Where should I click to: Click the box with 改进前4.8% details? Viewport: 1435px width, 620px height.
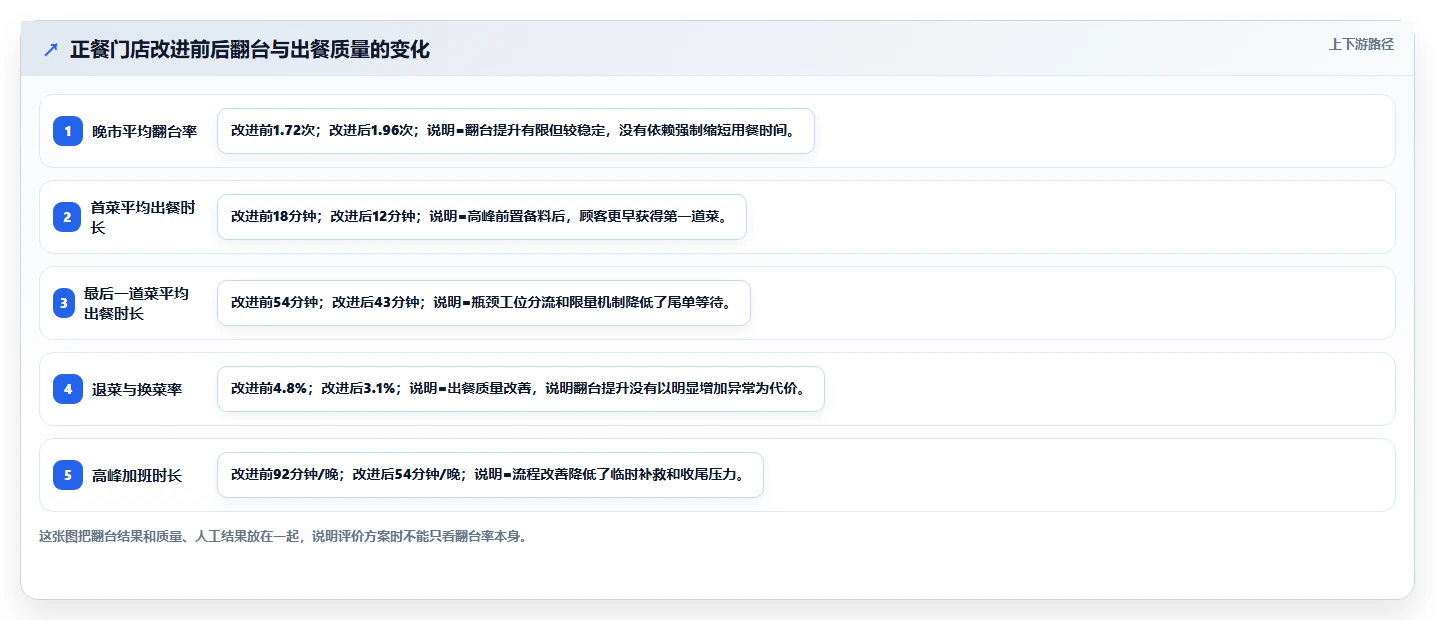521,389
